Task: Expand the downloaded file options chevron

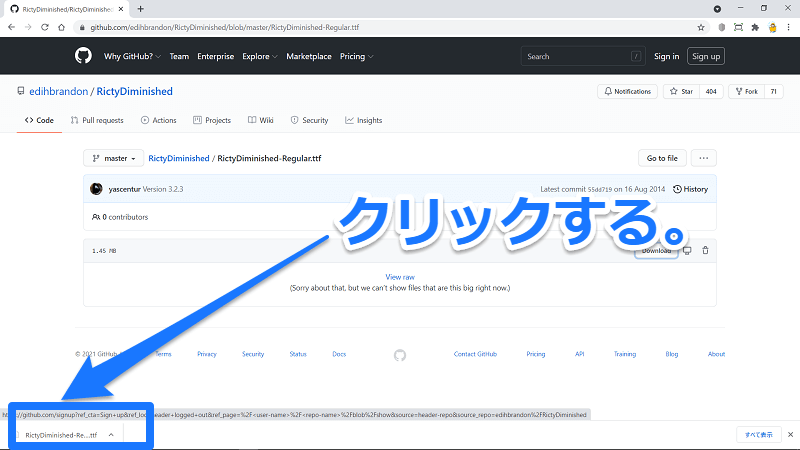Action: click(110, 435)
